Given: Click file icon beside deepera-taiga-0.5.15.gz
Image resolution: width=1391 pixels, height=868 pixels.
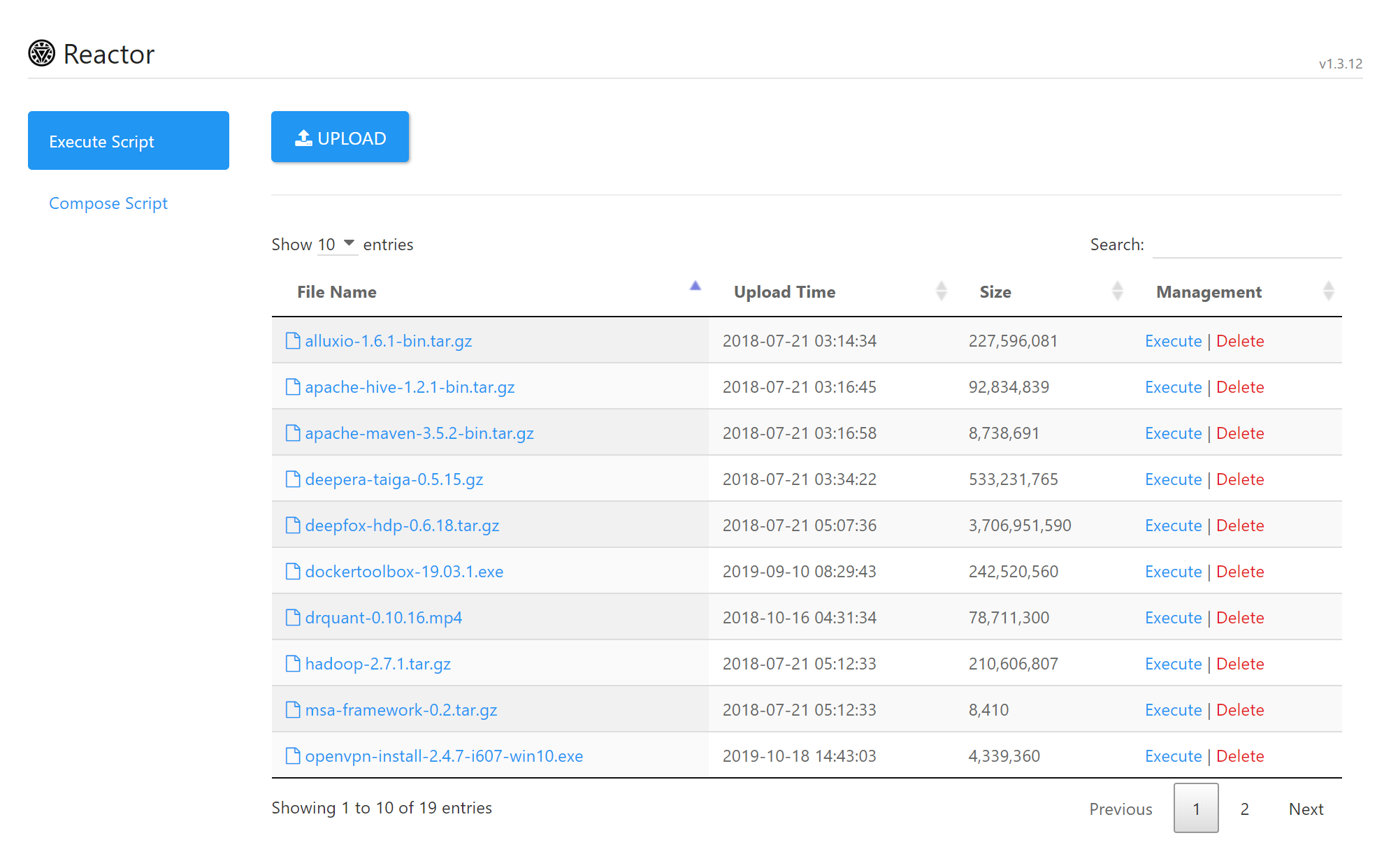Looking at the screenshot, I should click(293, 479).
